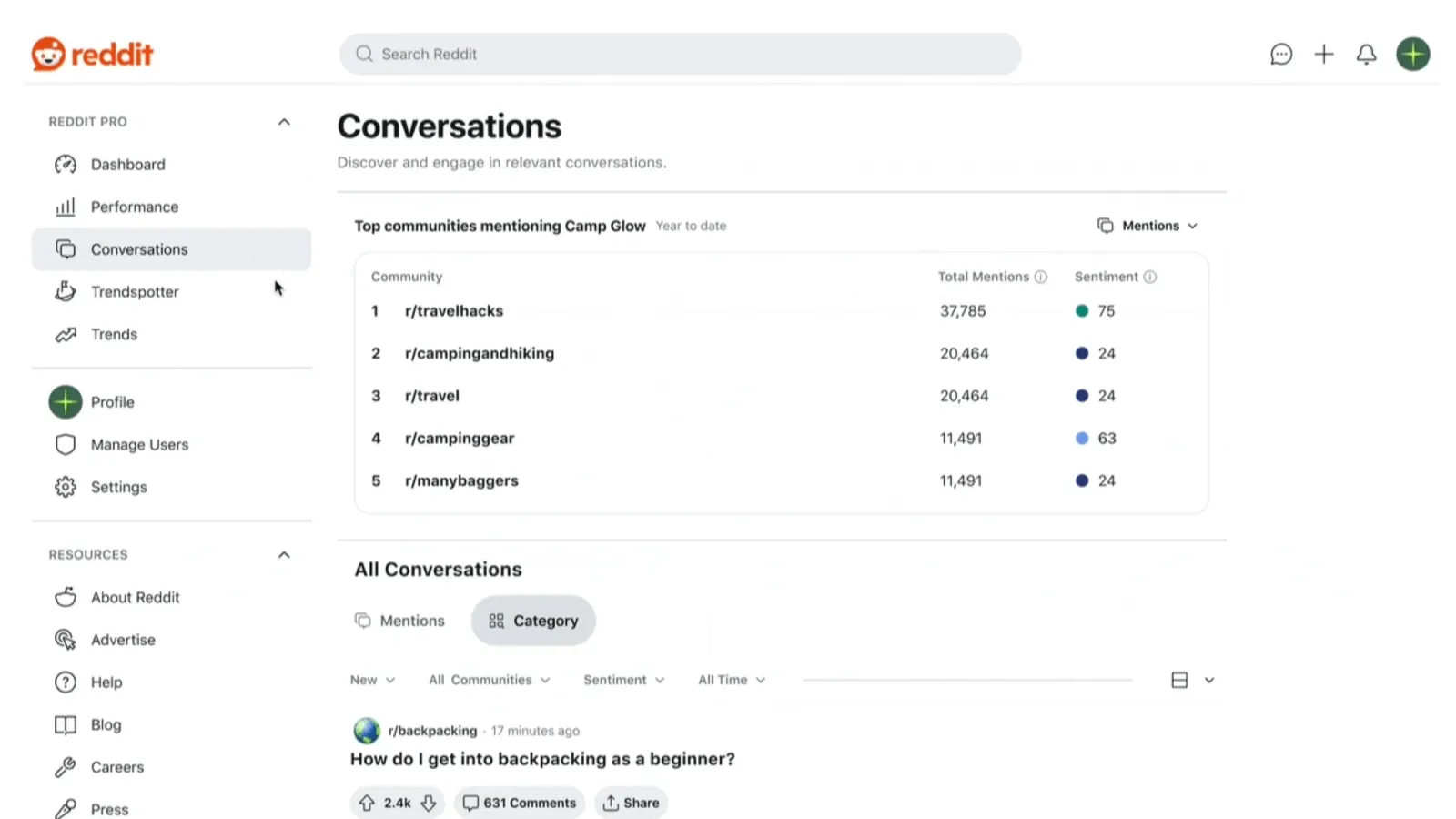
Task: Click the r/backpacking community avatar
Action: coord(367,731)
